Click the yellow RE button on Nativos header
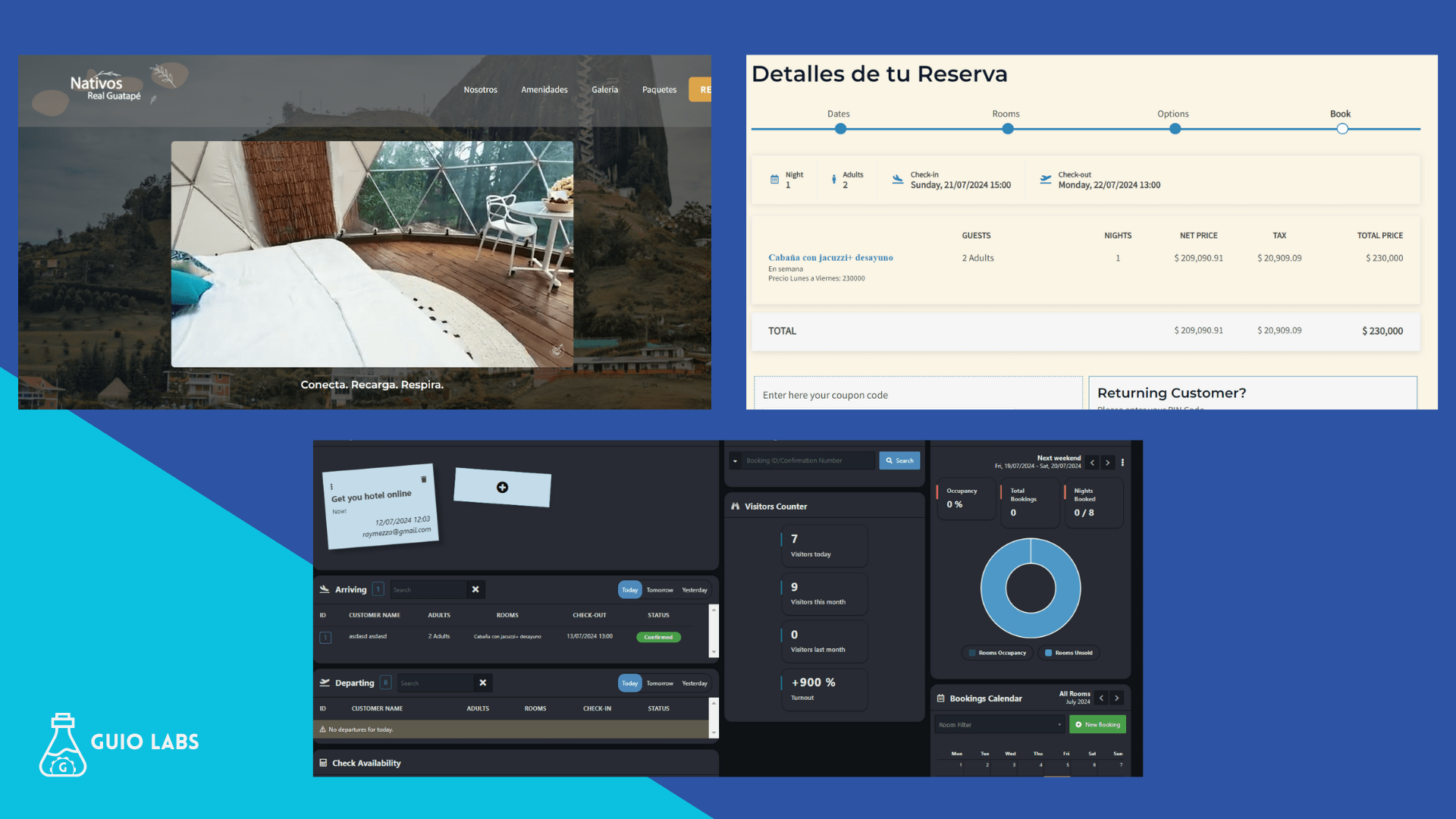Screen dimensions: 1456x819 click(700, 89)
